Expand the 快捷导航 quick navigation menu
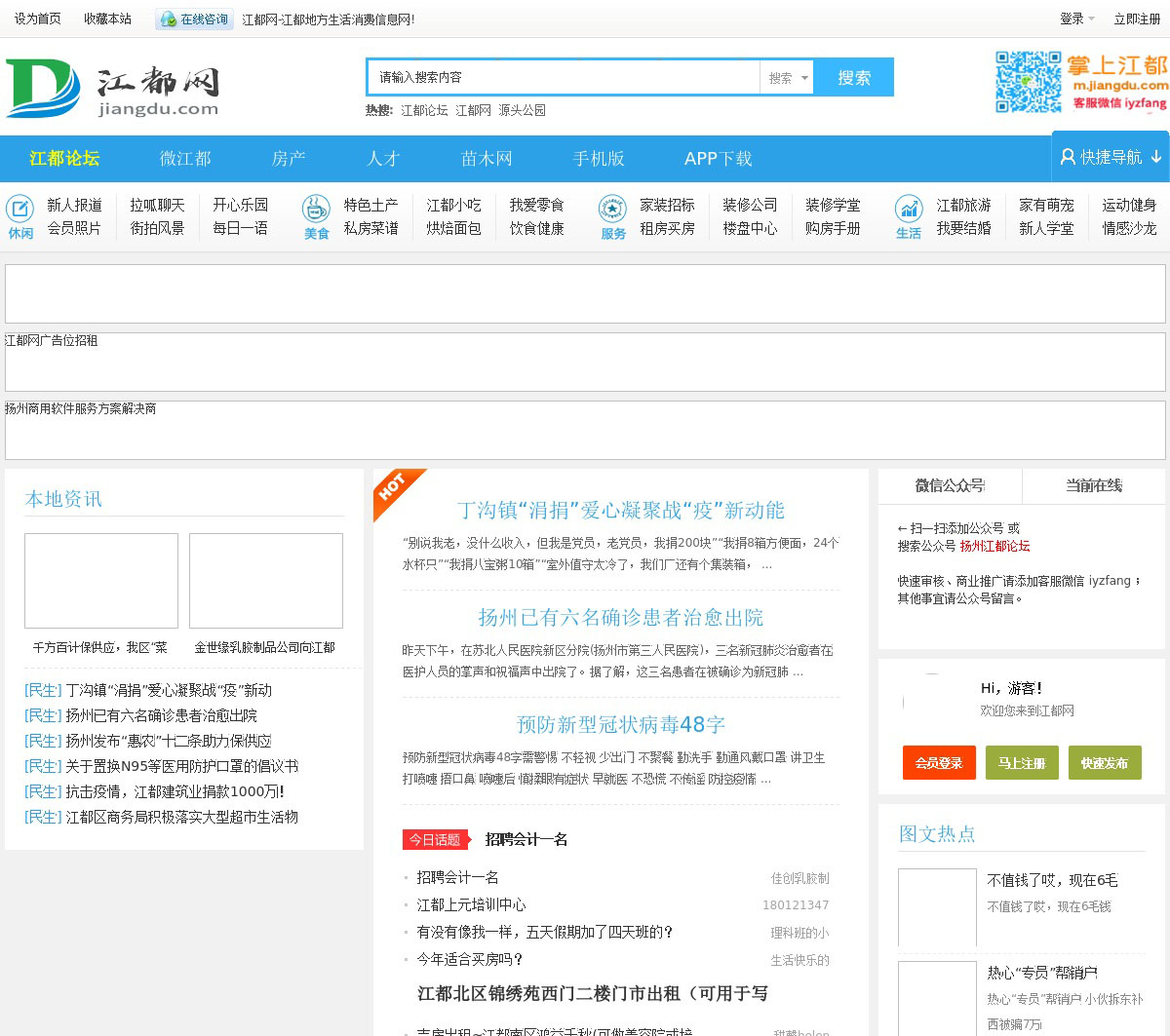Viewport: 1170px width, 1036px height. [1111, 157]
